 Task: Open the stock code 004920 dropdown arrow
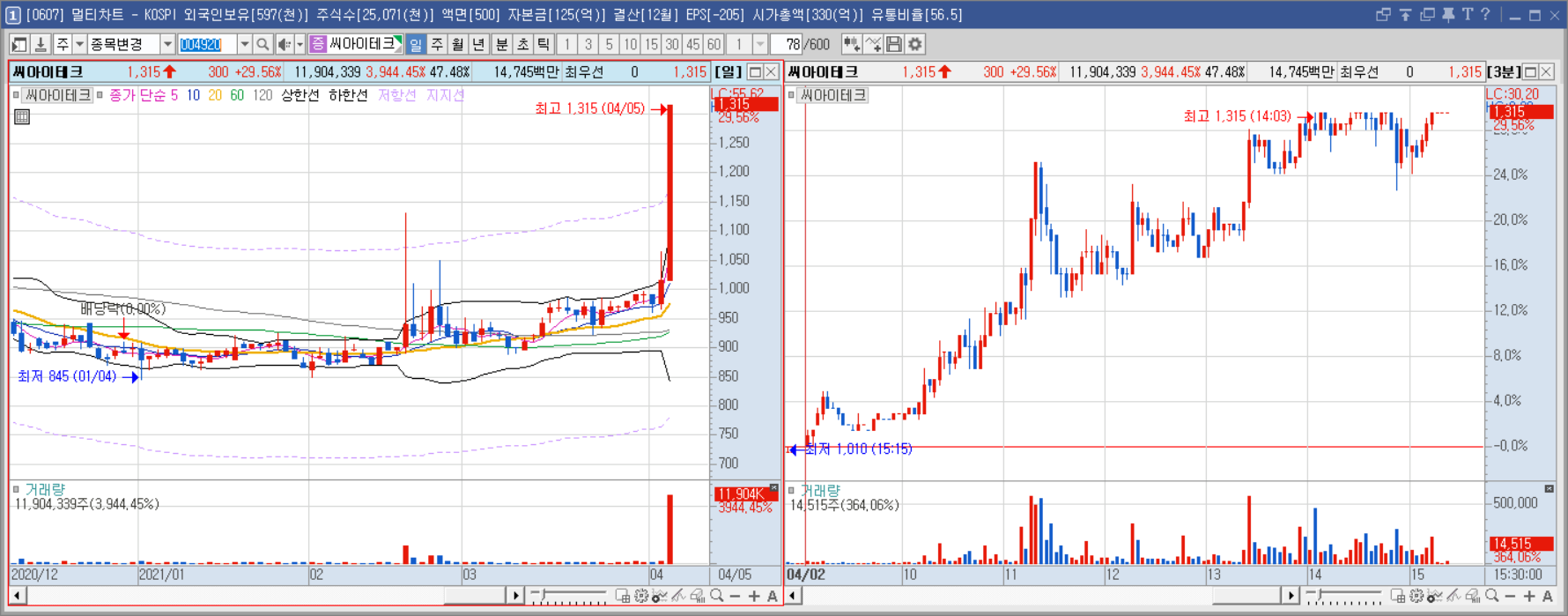tap(244, 44)
